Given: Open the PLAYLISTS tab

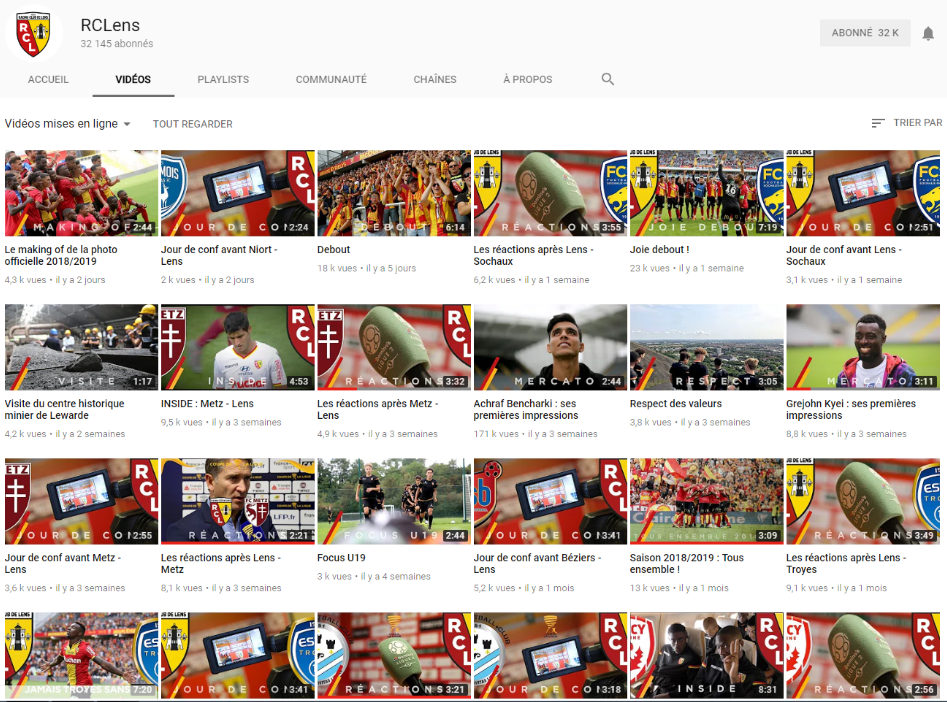Looking at the screenshot, I should click(223, 79).
